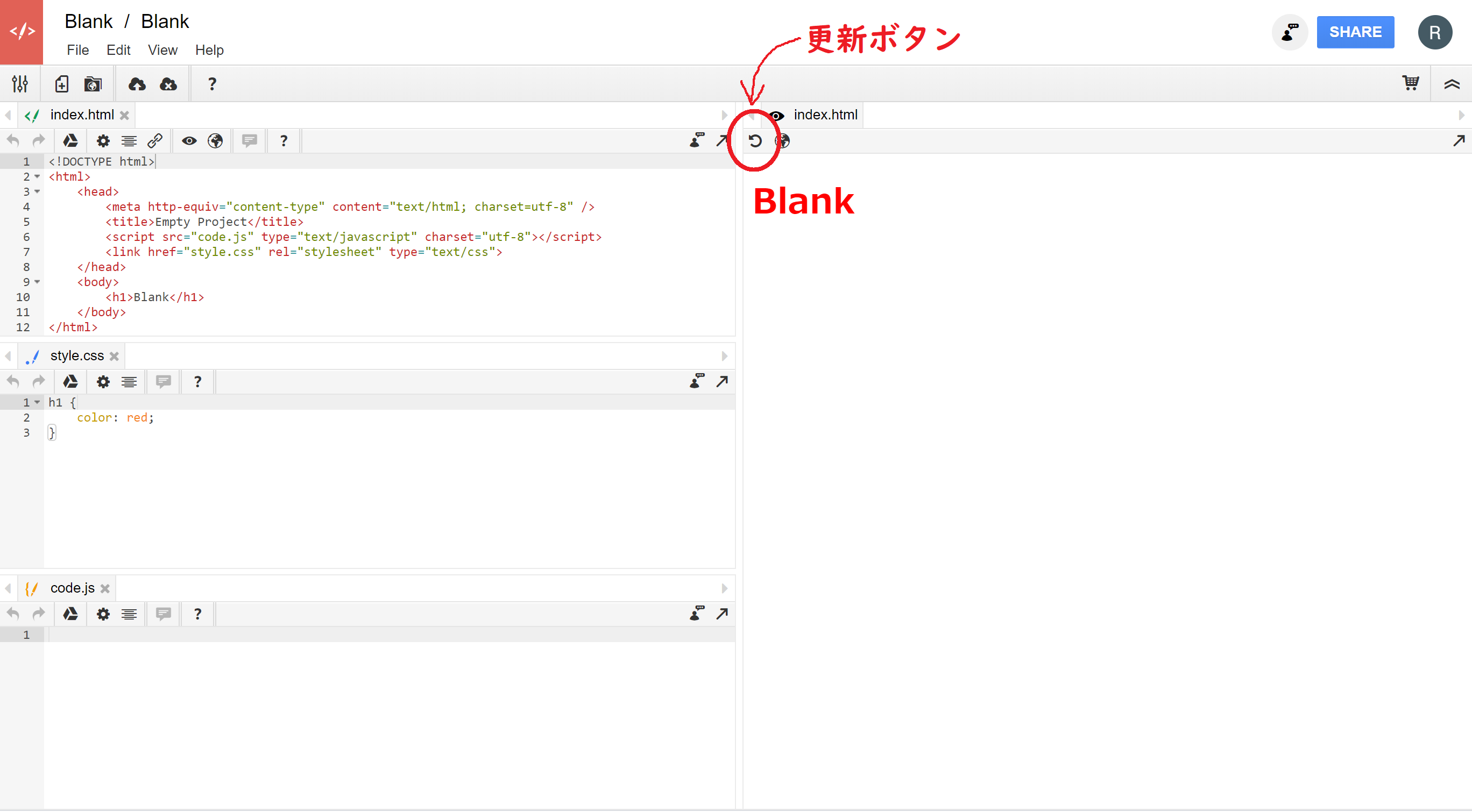Image resolution: width=1472 pixels, height=812 pixels.
Task: Refresh the preview with the reload icon
Action: click(755, 141)
